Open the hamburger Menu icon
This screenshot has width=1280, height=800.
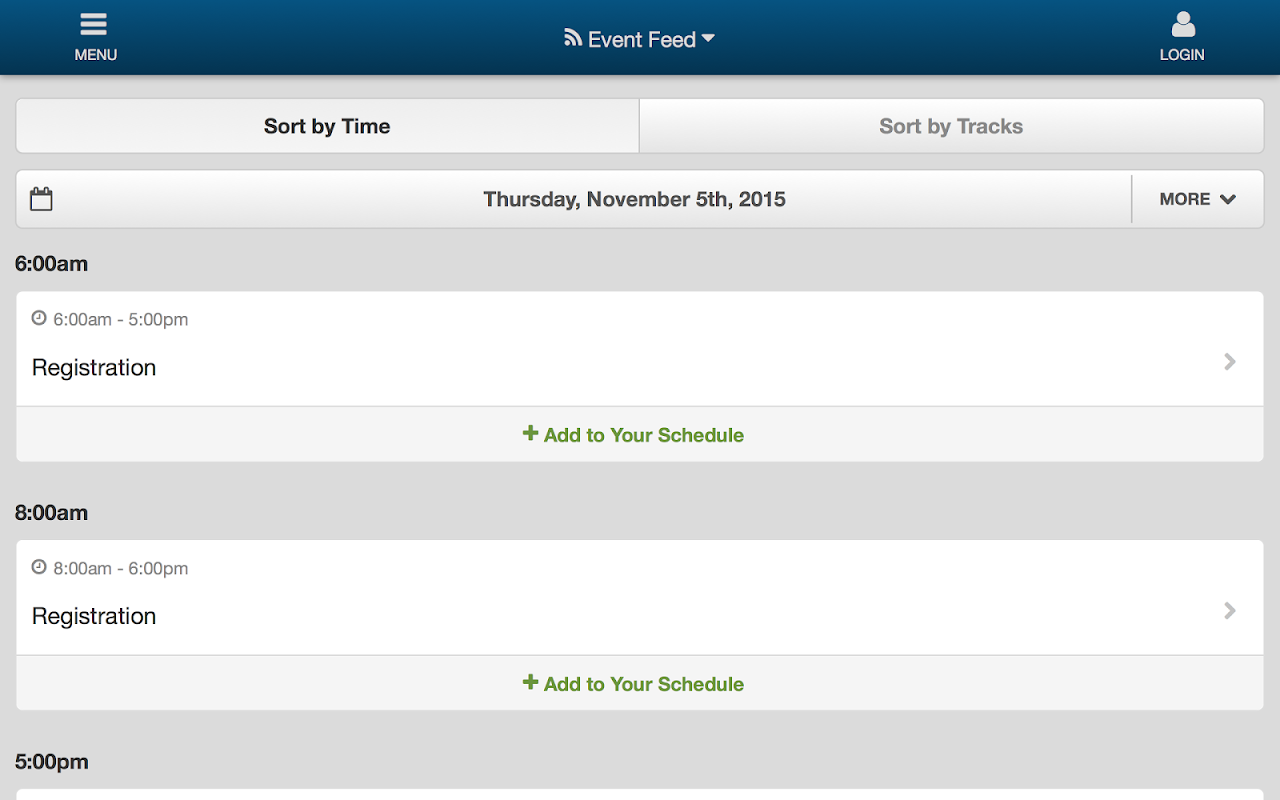pos(94,26)
